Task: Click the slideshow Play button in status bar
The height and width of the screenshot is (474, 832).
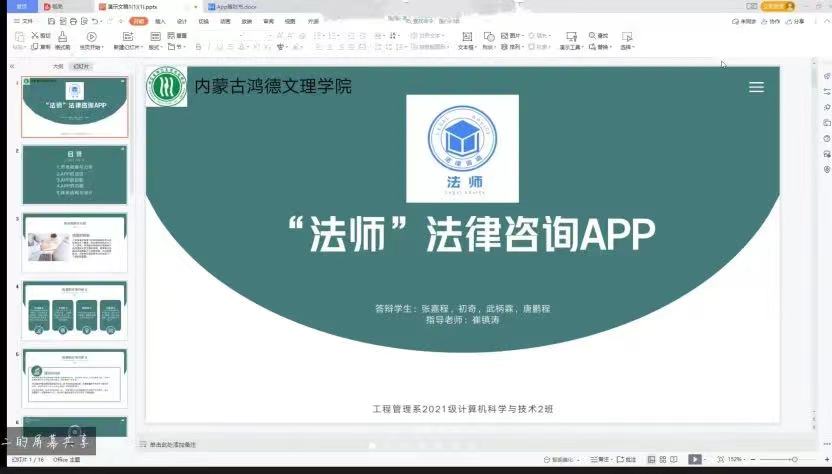Action: [695, 459]
